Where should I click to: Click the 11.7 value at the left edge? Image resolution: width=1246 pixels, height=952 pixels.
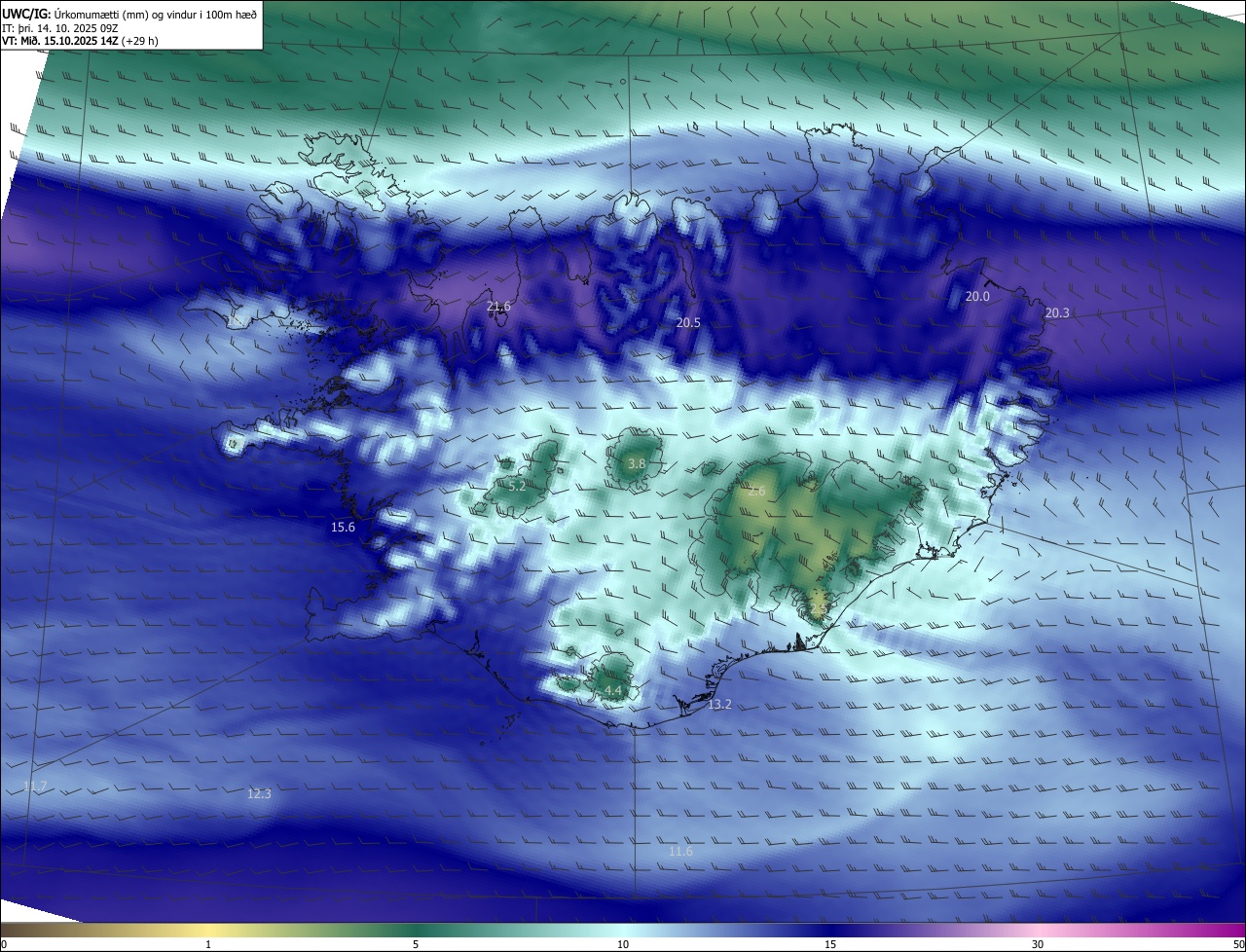point(34,786)
